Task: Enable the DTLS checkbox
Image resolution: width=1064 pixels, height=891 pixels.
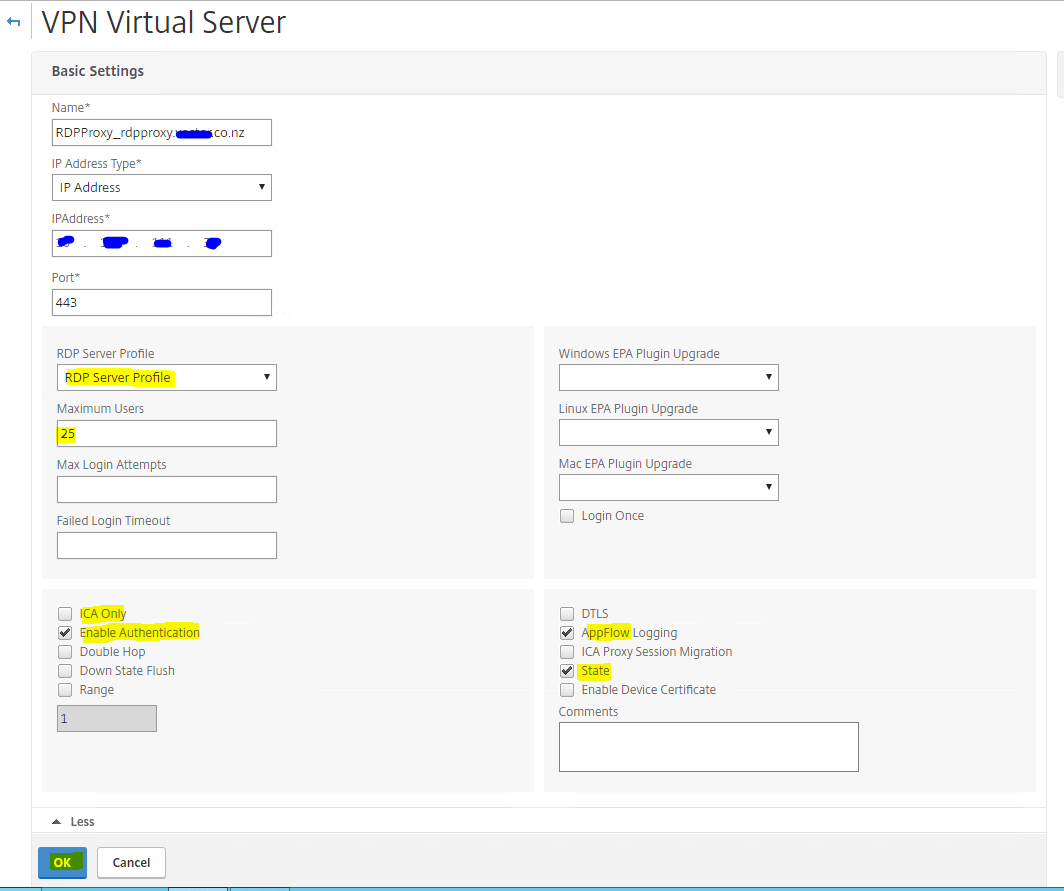Action: coord(567,613)
